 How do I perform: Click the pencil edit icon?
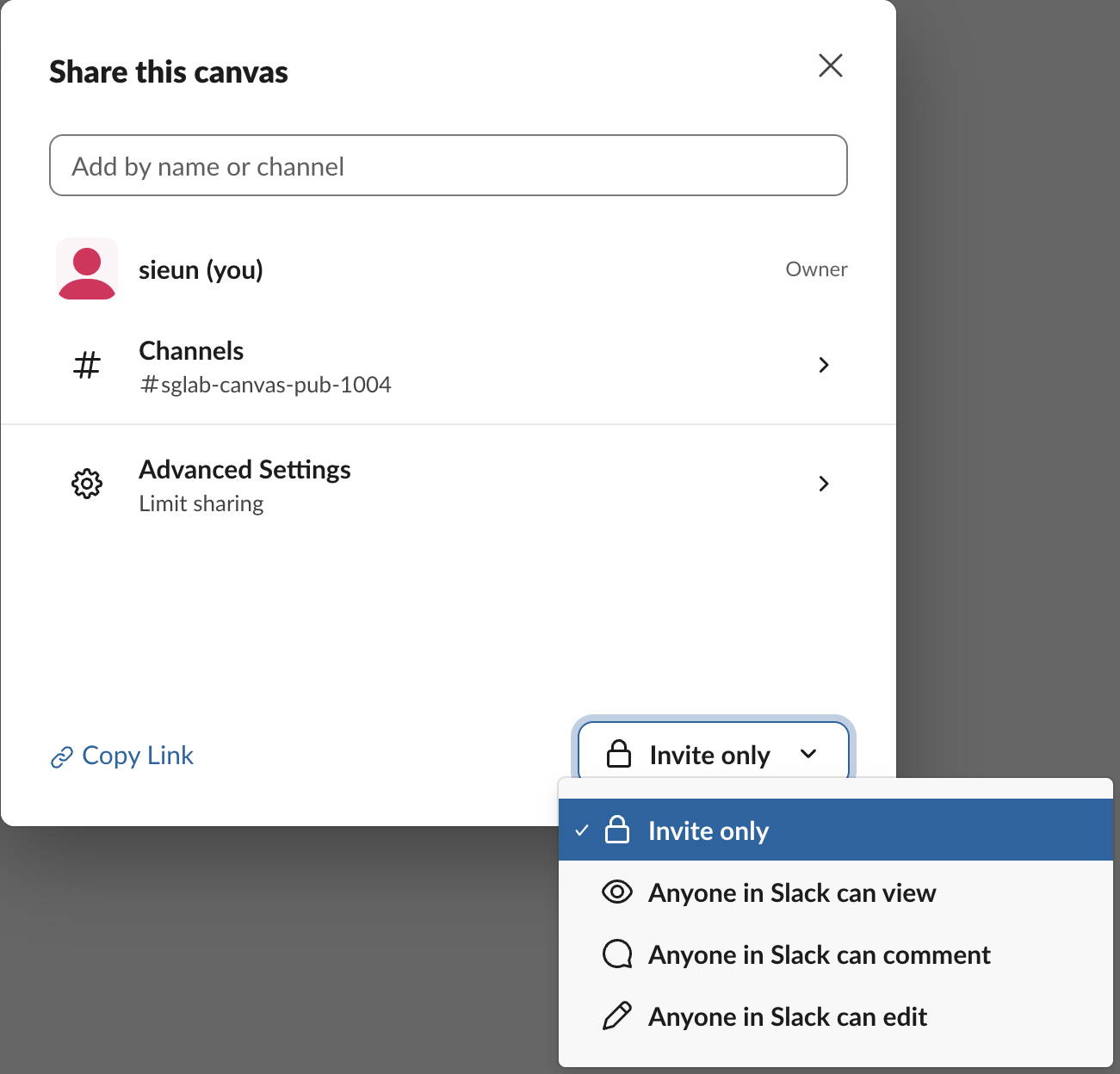pos(617,1015)
